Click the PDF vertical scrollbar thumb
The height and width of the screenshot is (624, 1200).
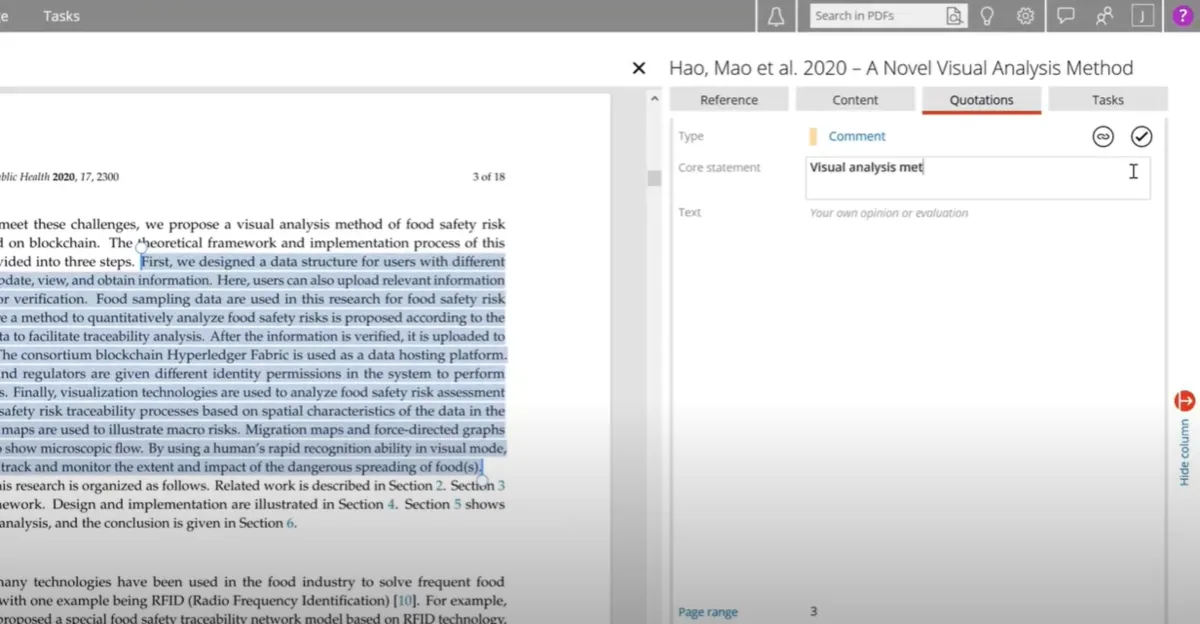655,178
